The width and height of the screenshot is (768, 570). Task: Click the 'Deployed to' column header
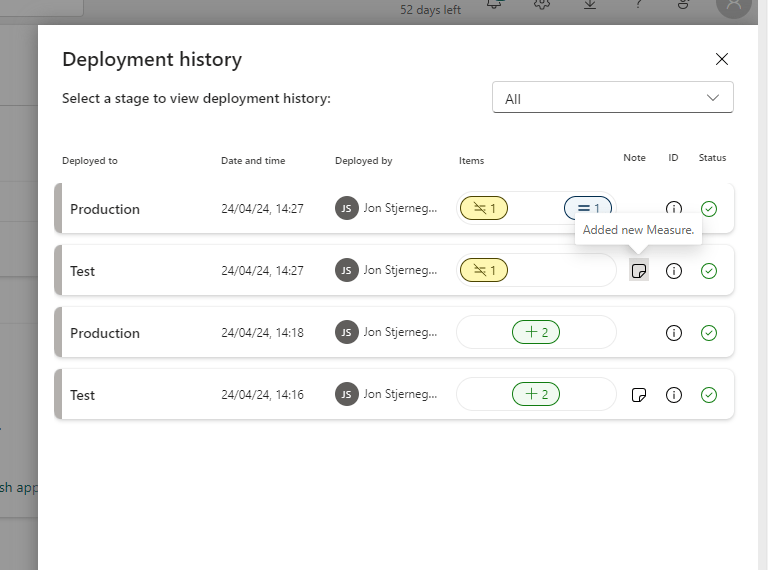(x=90, y=160)
